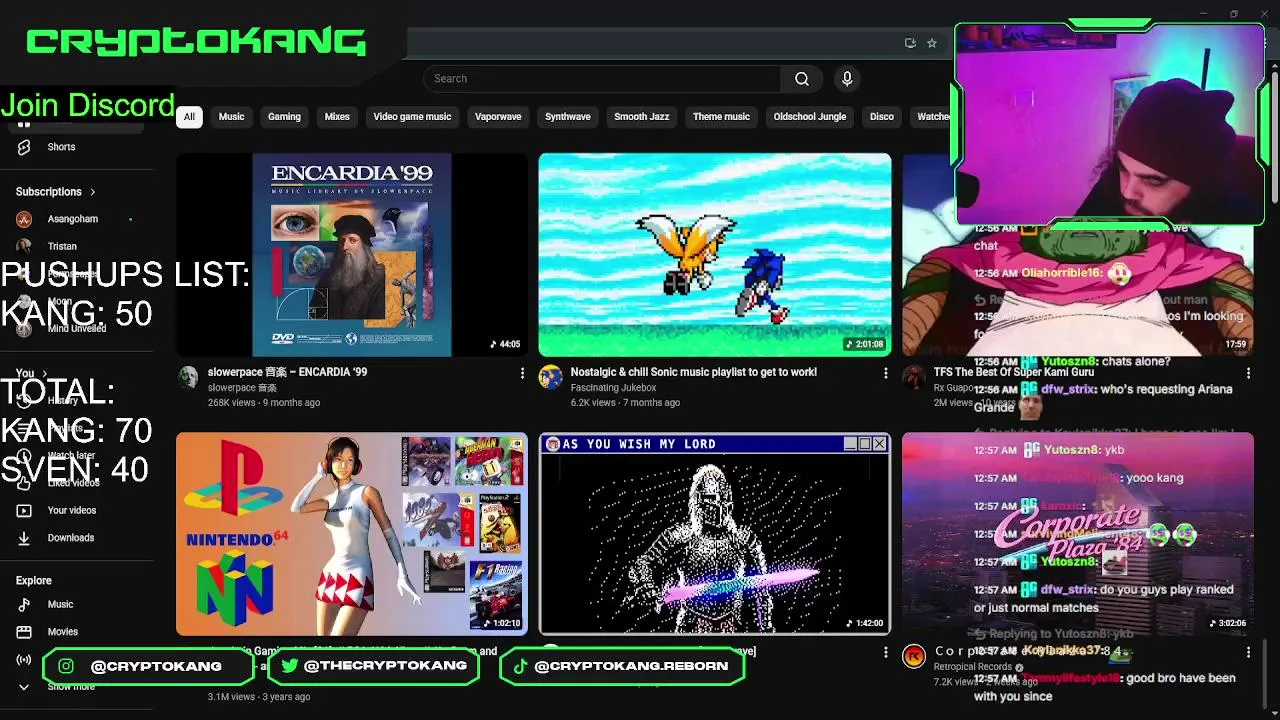Select the Theme music filter chip
Image resolution: width=1280 pixels, height=720 pixels.
(x=721, y=117)
